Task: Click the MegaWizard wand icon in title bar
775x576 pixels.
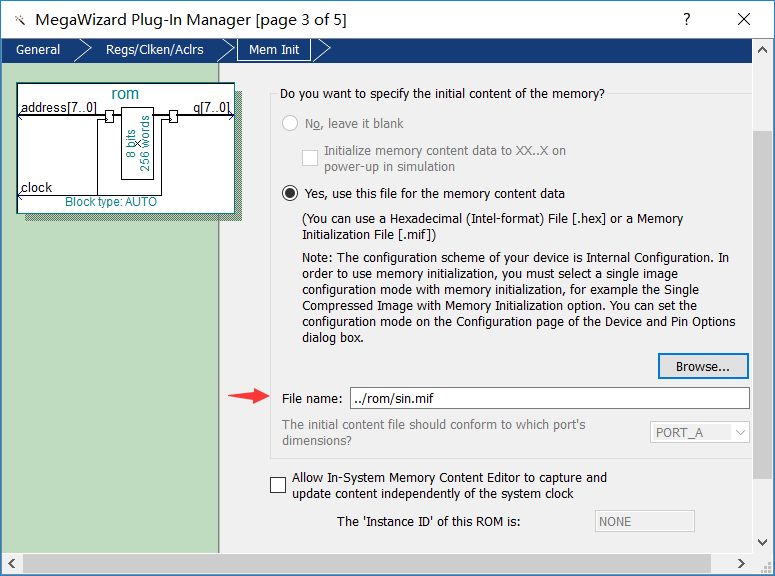Action: click(x=20, y=20)
